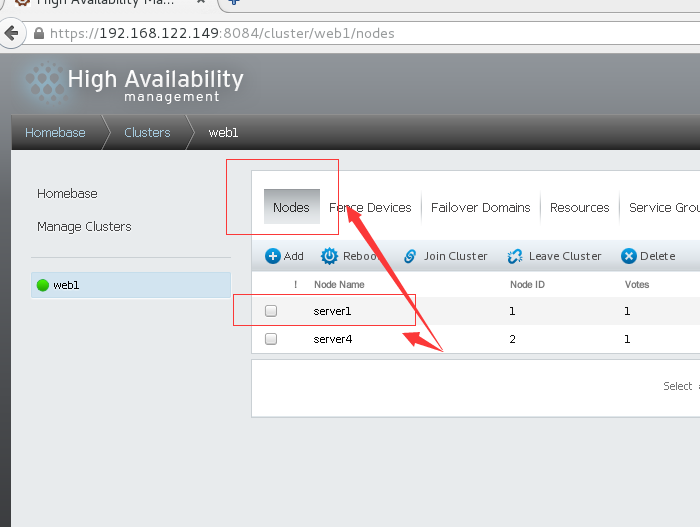Click the Join Cluster text button
The width and height of the screenshot is (700, 527).
tap(455, 256)
